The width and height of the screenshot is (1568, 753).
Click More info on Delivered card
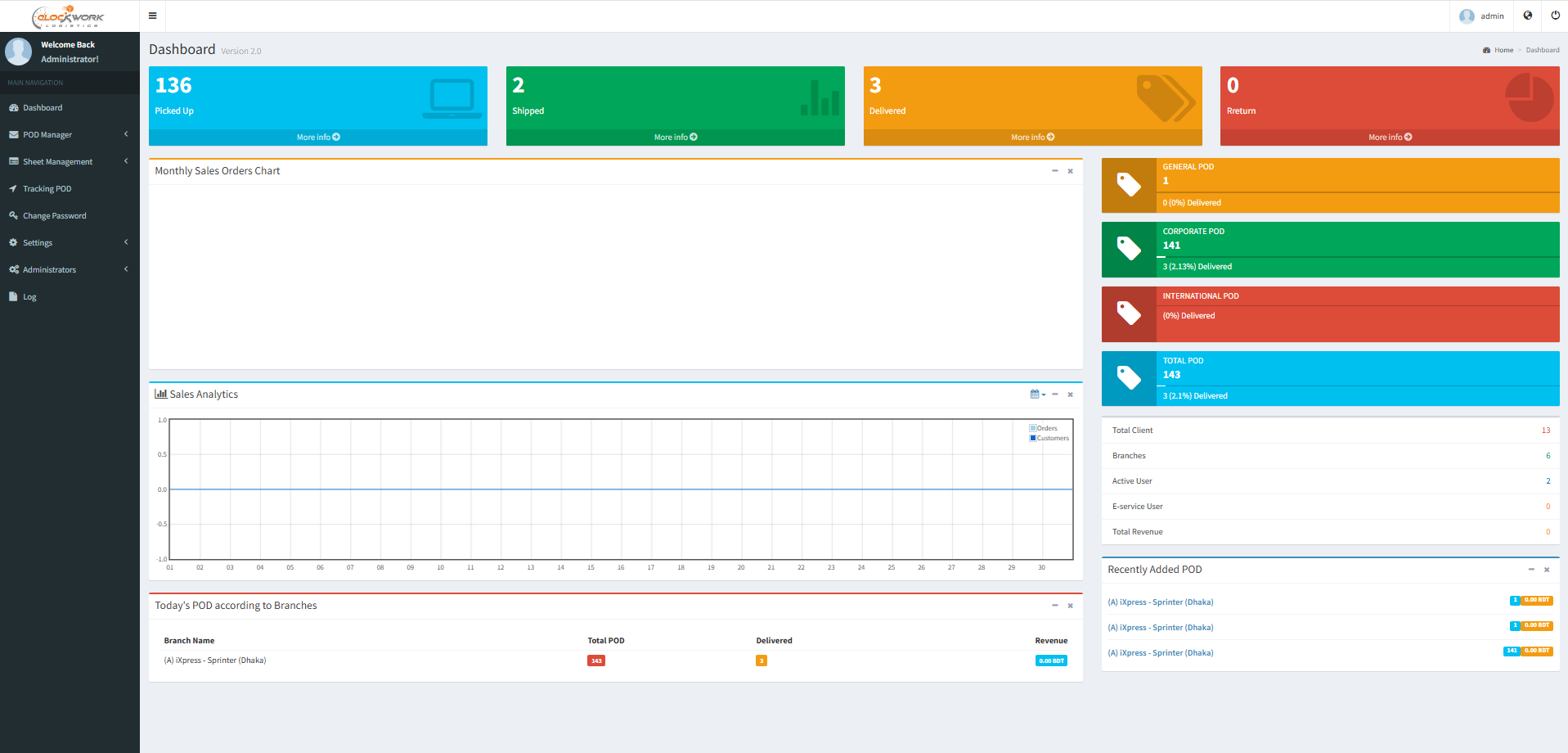click(1032, 138)
